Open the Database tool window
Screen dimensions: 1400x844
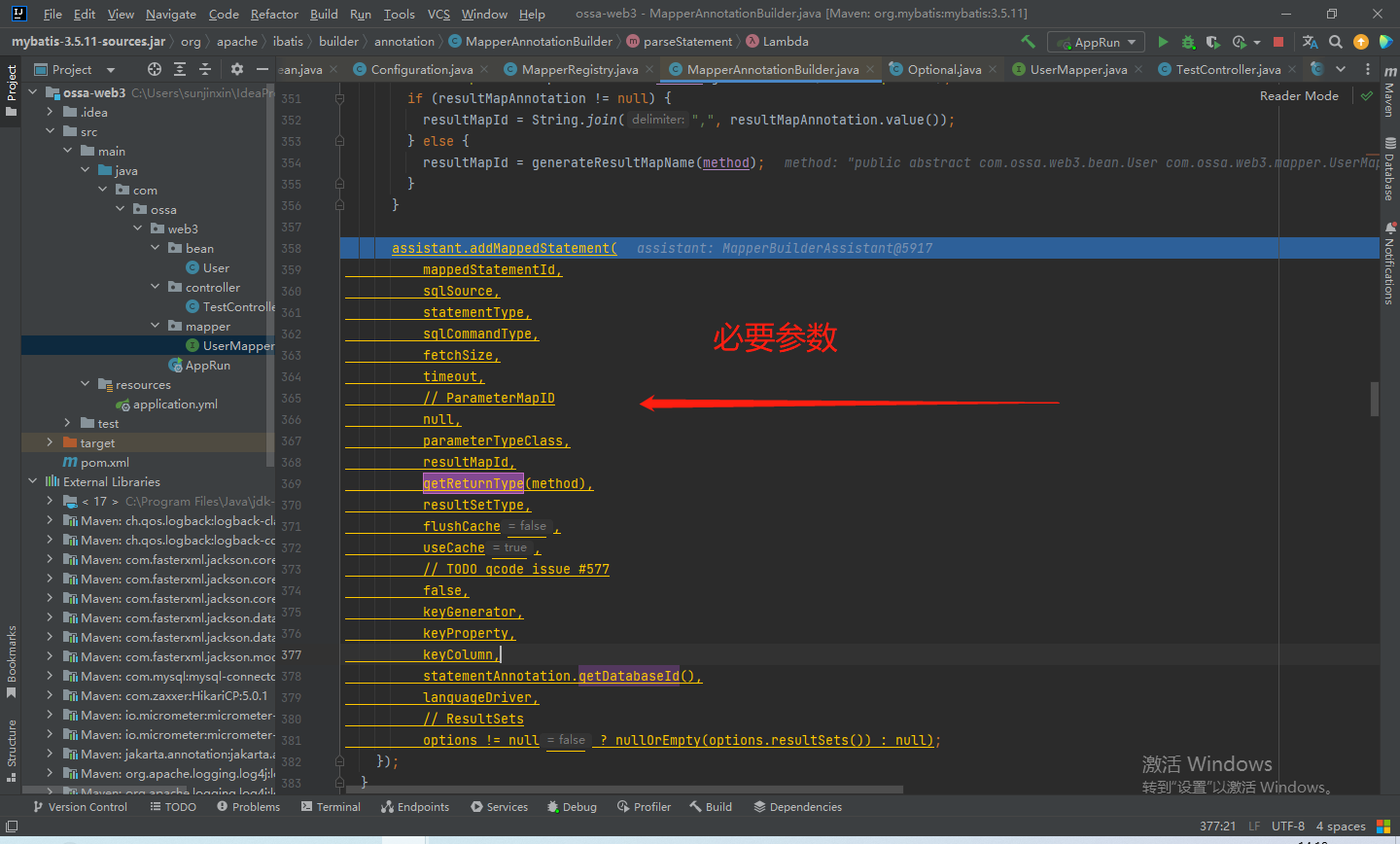click(x=1390, y=168)
